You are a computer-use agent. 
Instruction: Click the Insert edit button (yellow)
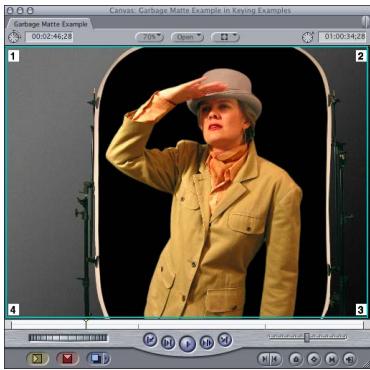pyautogui.click(x=37, y=359)
